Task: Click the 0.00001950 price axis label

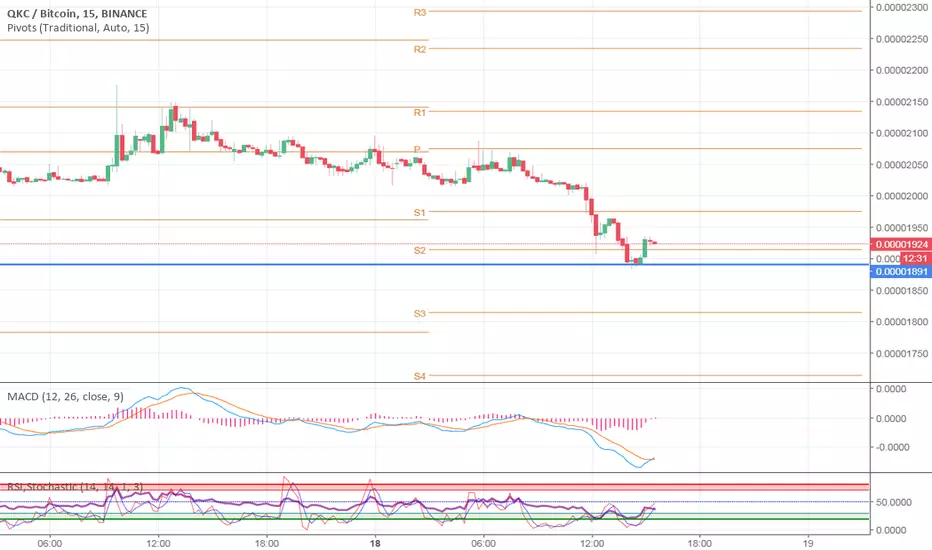Action: [x=902, y=228]
